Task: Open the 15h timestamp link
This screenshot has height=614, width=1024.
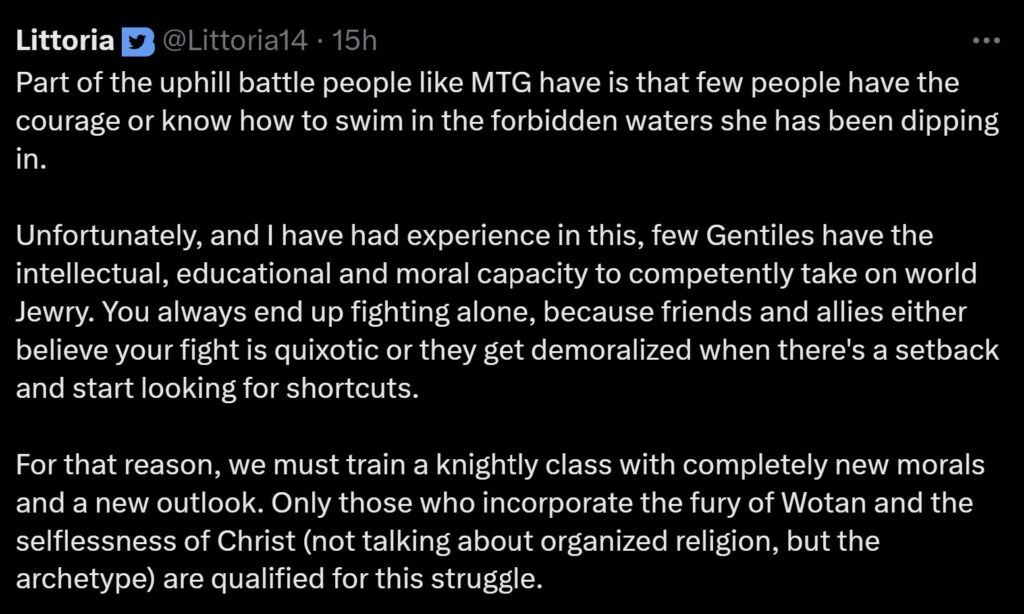Action: tap(355, 41)
